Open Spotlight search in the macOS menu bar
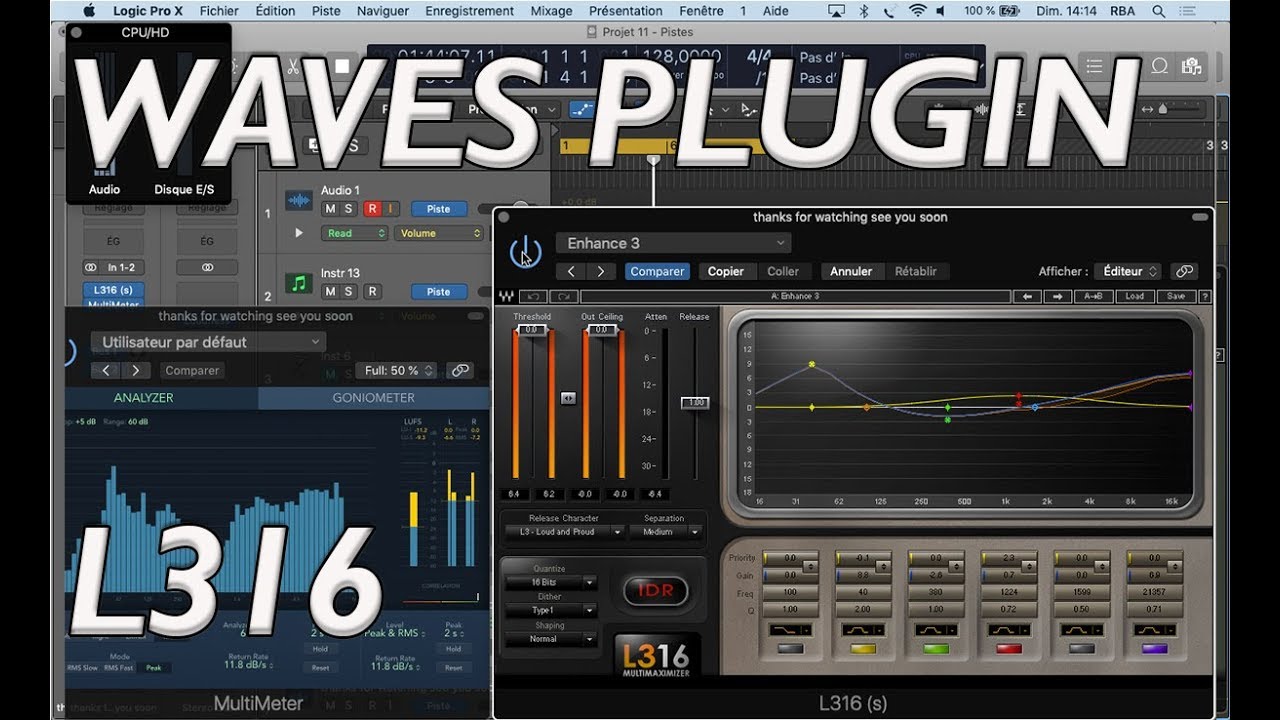This screenshot has width=1280, height=720. tap(1158, 11)
